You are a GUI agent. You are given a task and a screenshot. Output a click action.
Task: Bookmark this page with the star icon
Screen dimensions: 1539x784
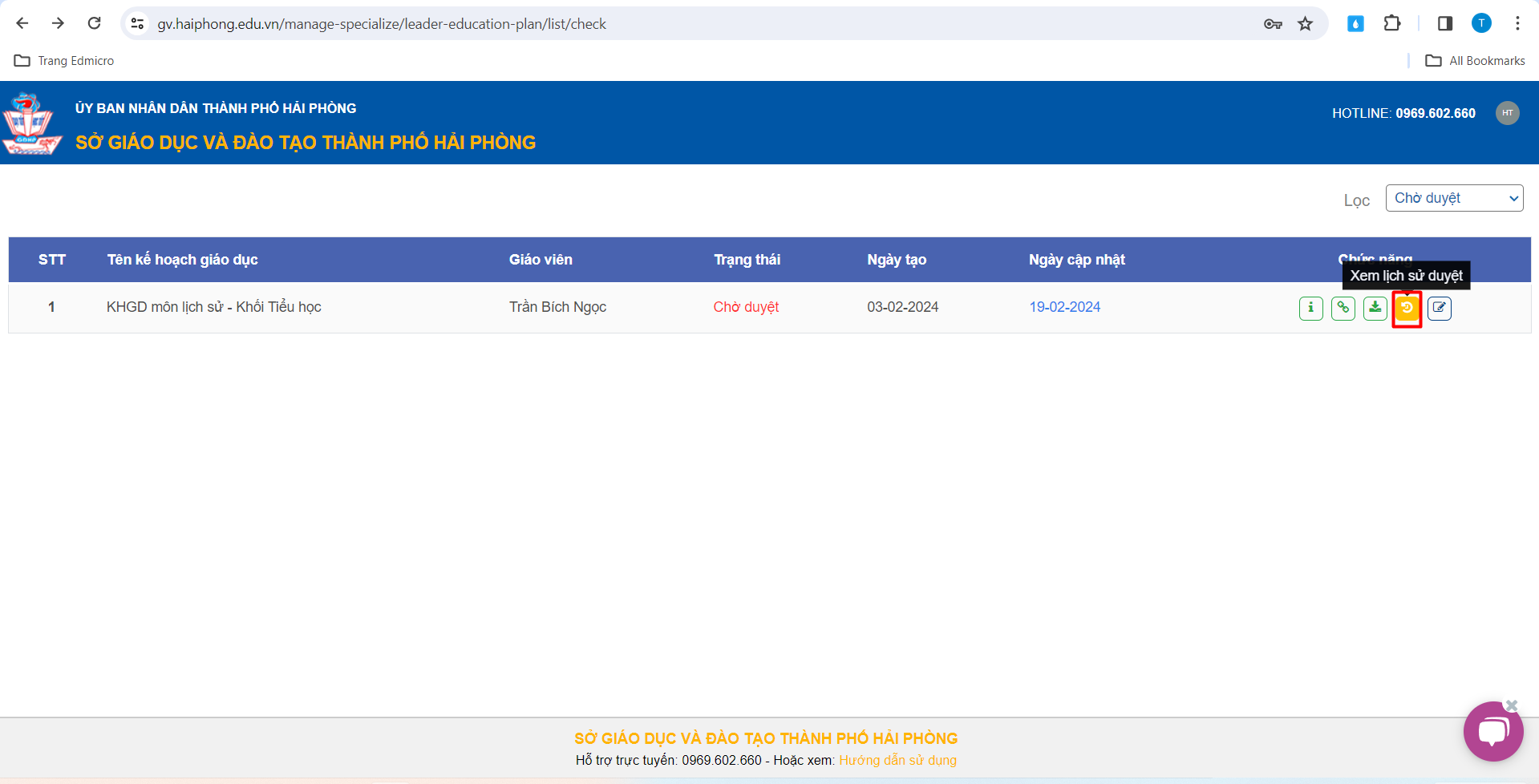[x=1305, y=23]
